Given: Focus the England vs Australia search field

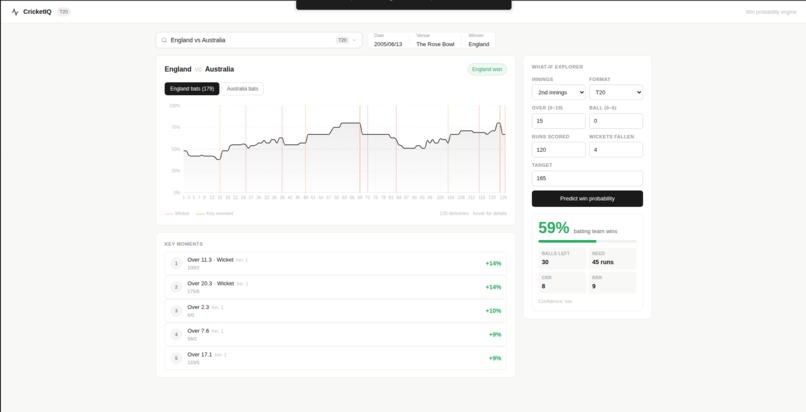Looking at the screenshot, I should pos(259,40).
